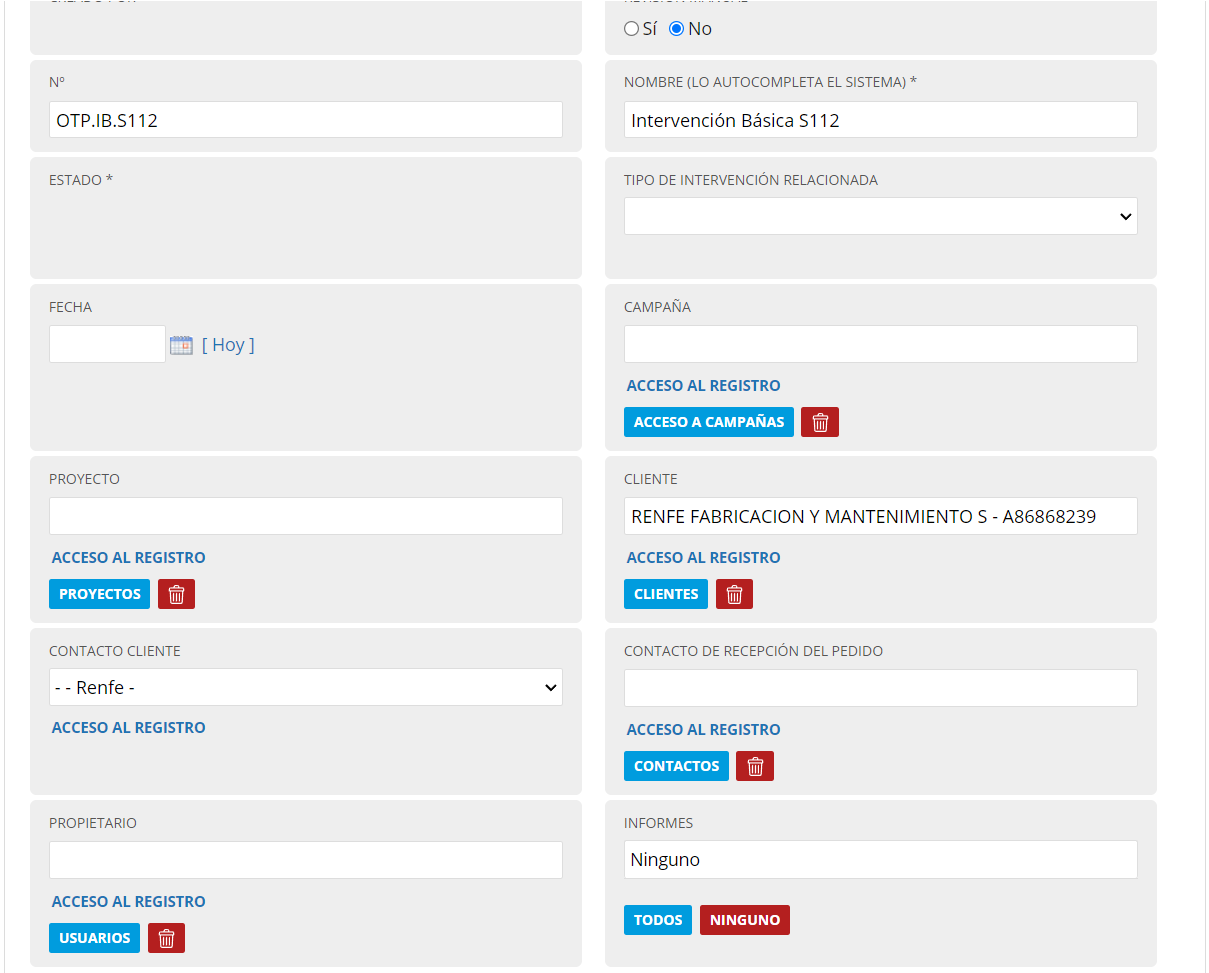Focus the Nº input field
1209x973 pixels.
click(305, 120)
